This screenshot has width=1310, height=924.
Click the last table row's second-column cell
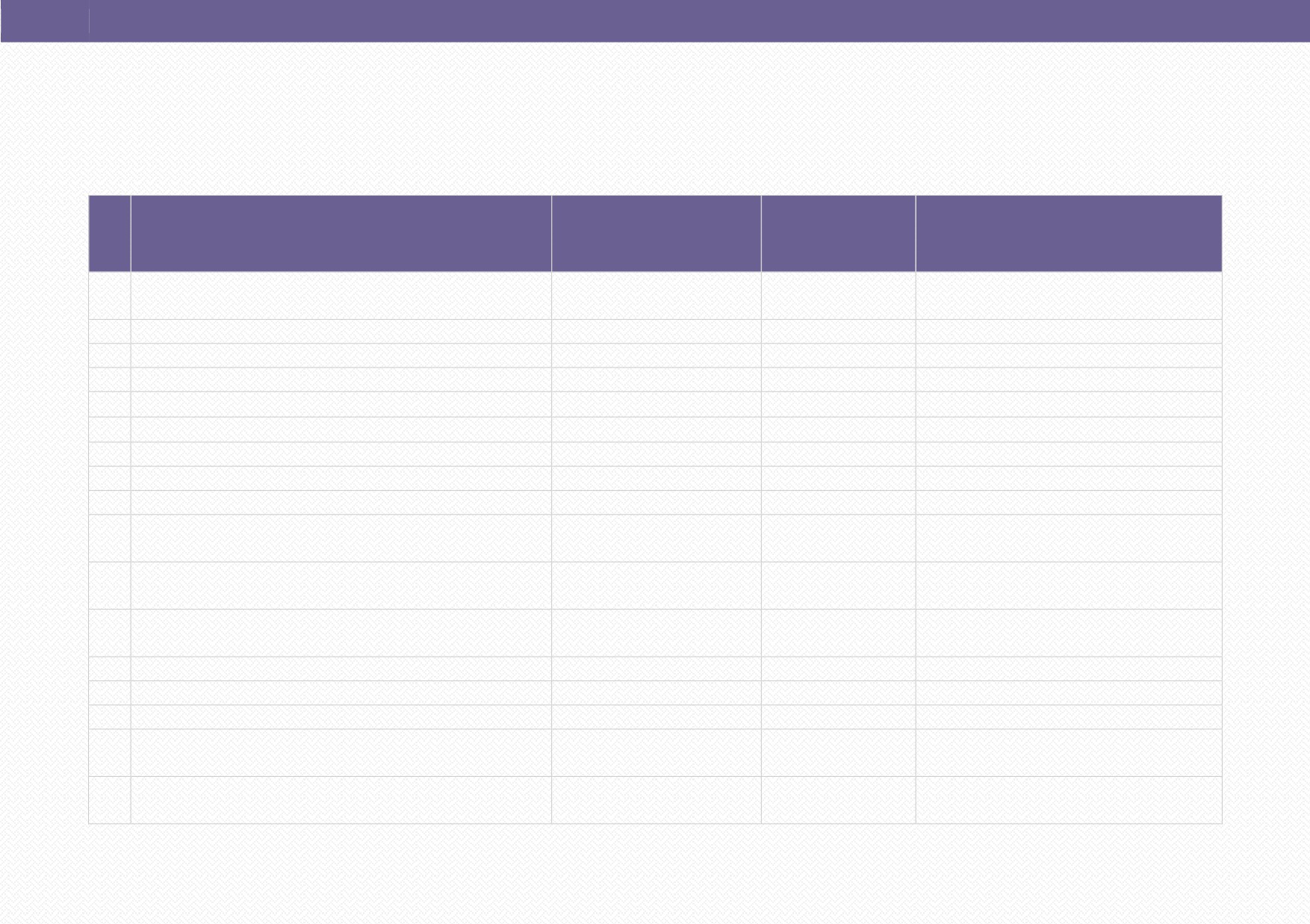(341, 800)
